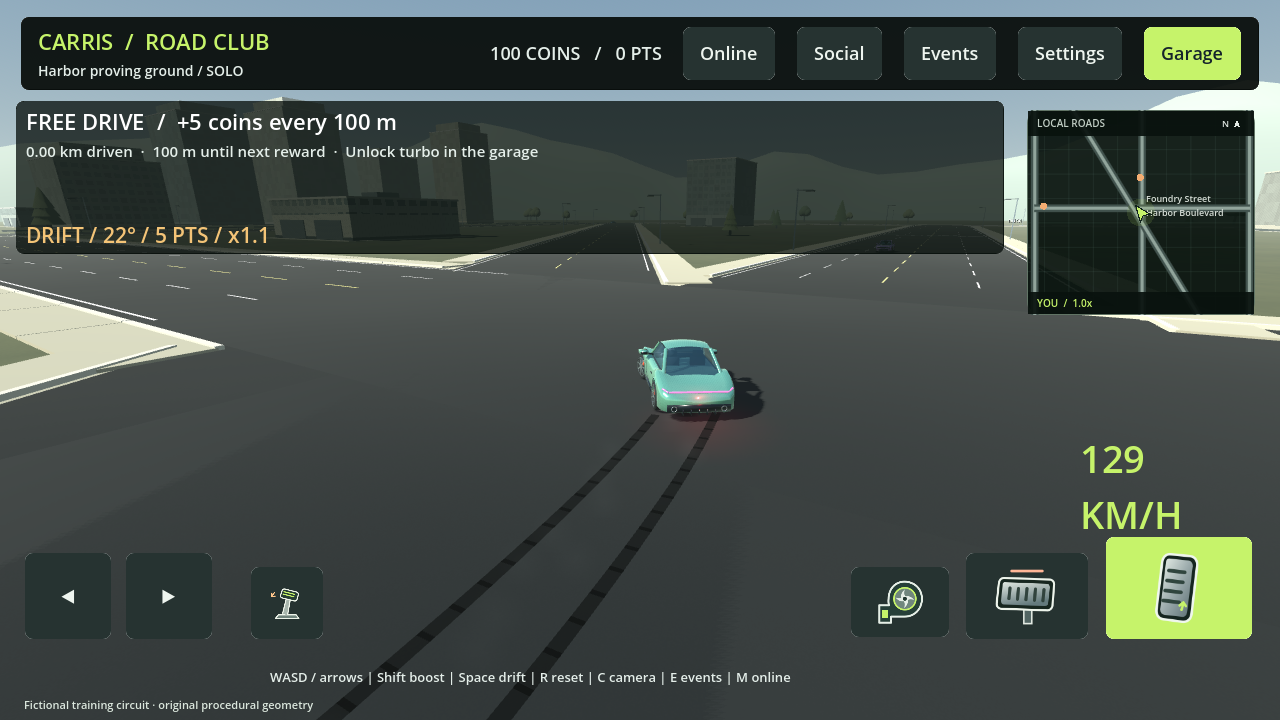
Task: Click the Foundry Street map label
Action: point(1178,199)
